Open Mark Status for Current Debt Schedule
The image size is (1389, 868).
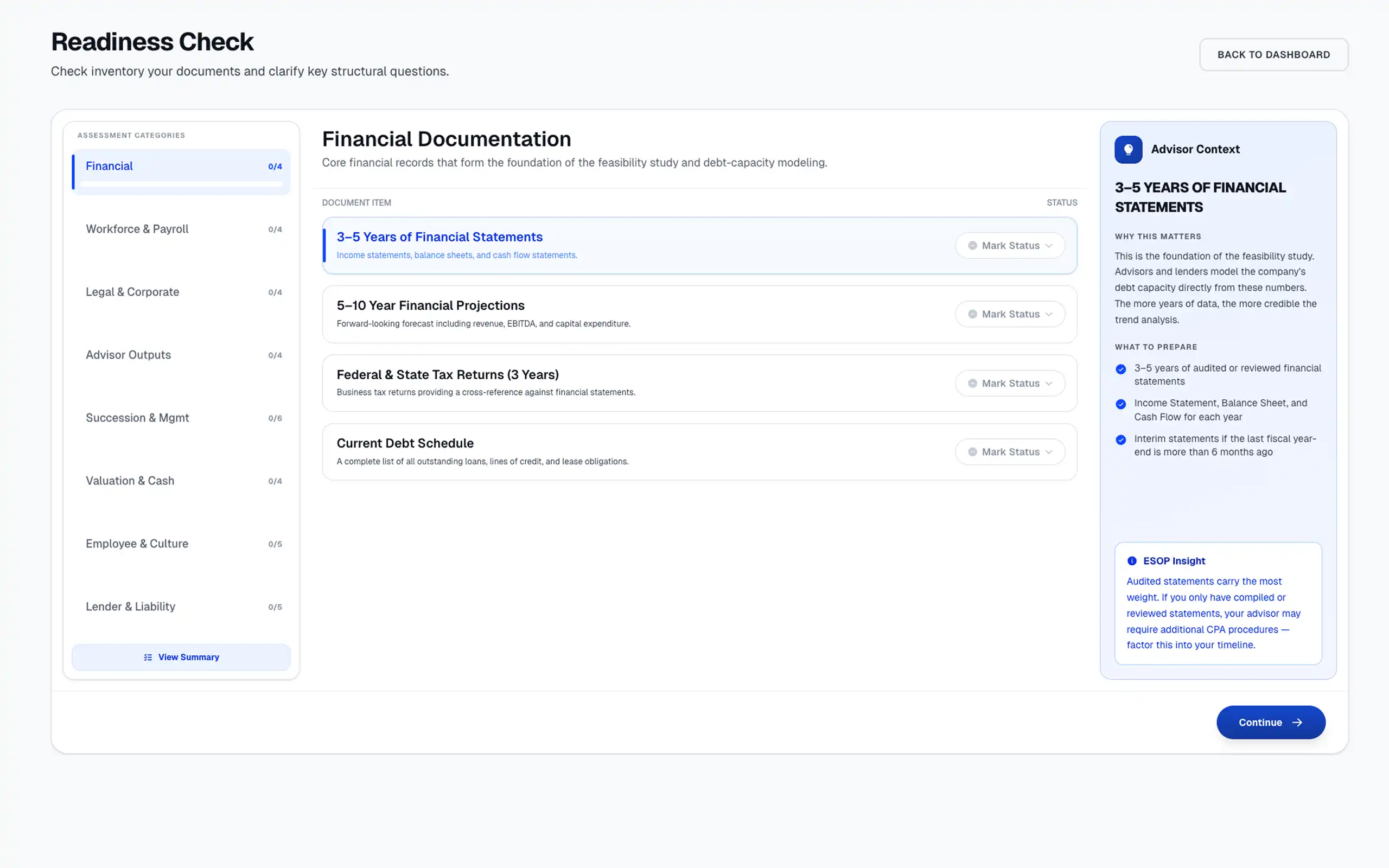1010,452
